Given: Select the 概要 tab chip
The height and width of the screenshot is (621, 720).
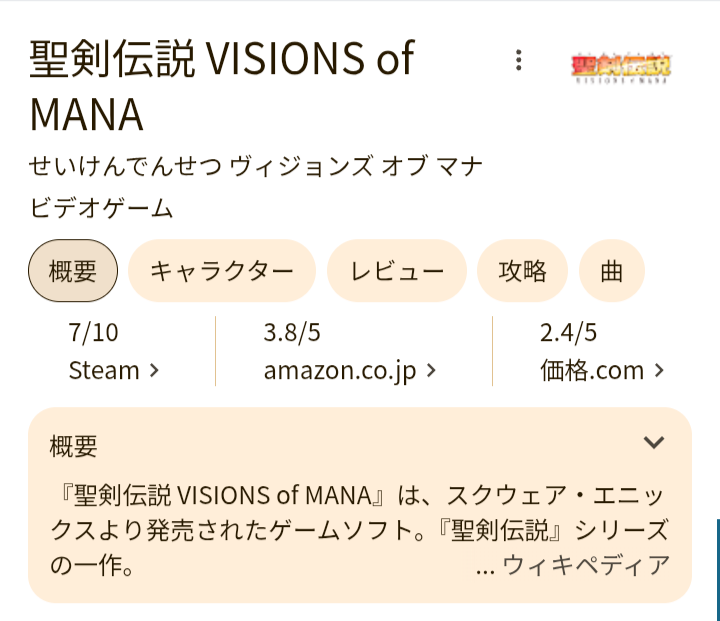Looking at the screenshot, I should (73, 271).
